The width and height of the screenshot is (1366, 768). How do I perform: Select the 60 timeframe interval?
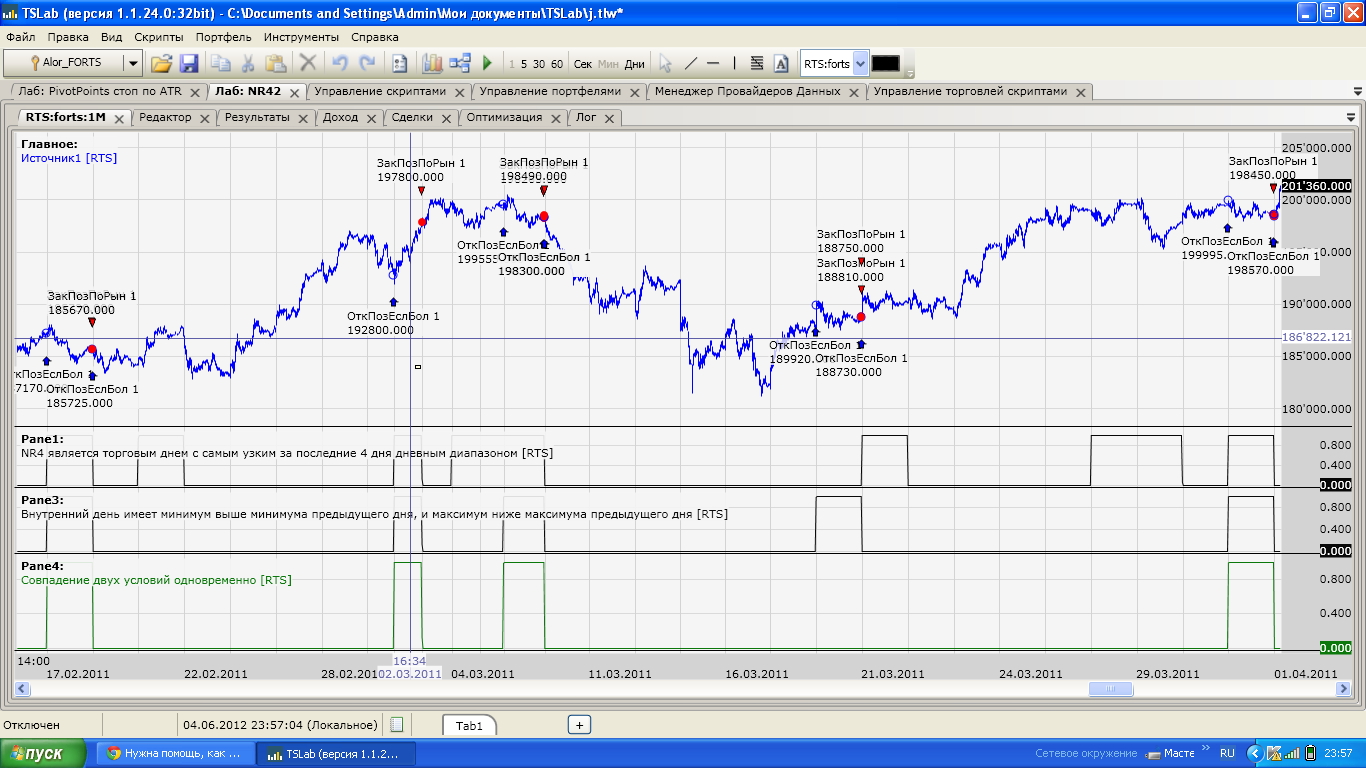(x=557, y=64)
